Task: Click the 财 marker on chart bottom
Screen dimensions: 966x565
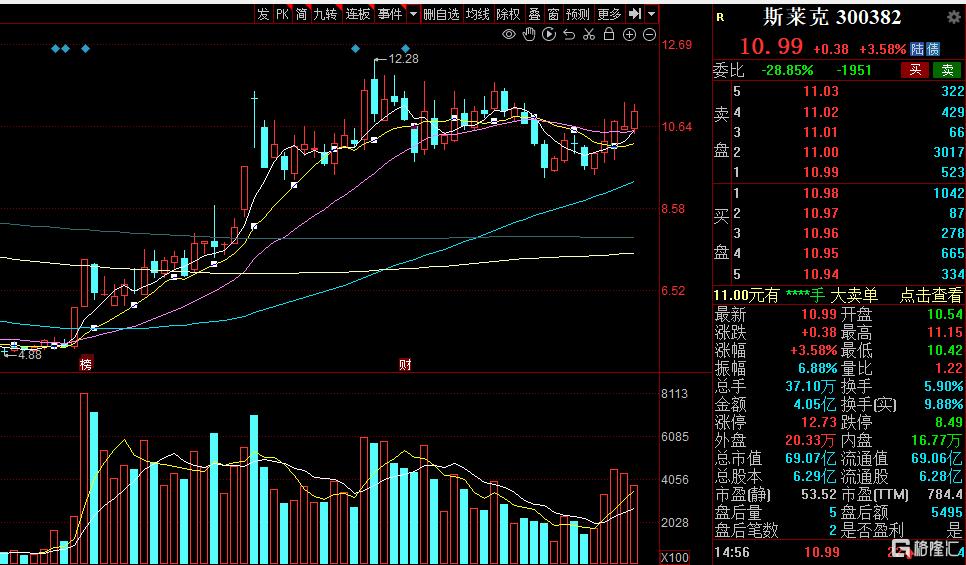Action: [405, 364]
